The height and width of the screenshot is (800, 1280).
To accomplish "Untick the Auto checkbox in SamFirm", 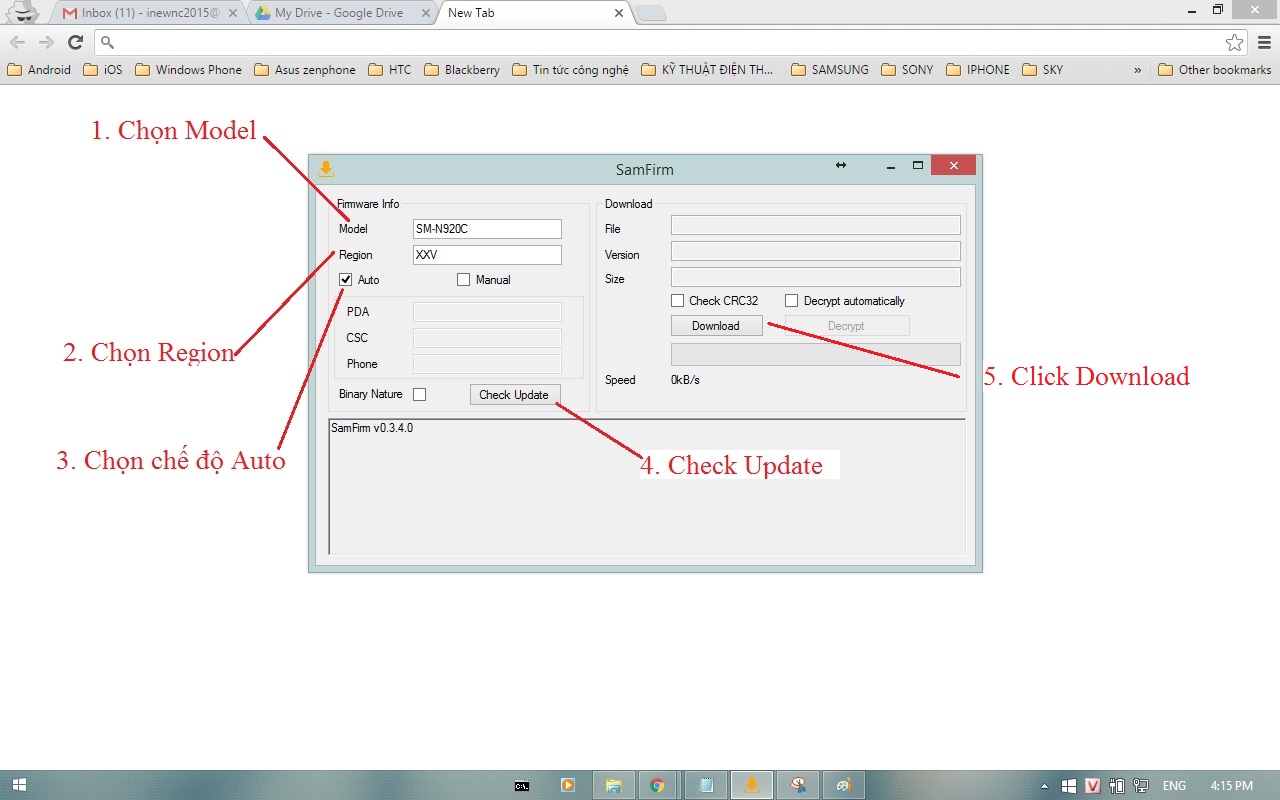I will point(346,280).
